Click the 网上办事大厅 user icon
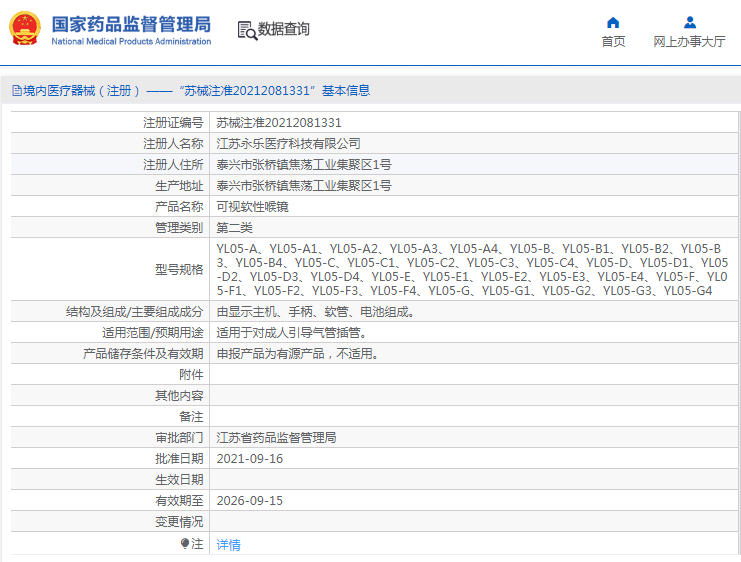The image size is (741, 562). click(x=689, y=22)
